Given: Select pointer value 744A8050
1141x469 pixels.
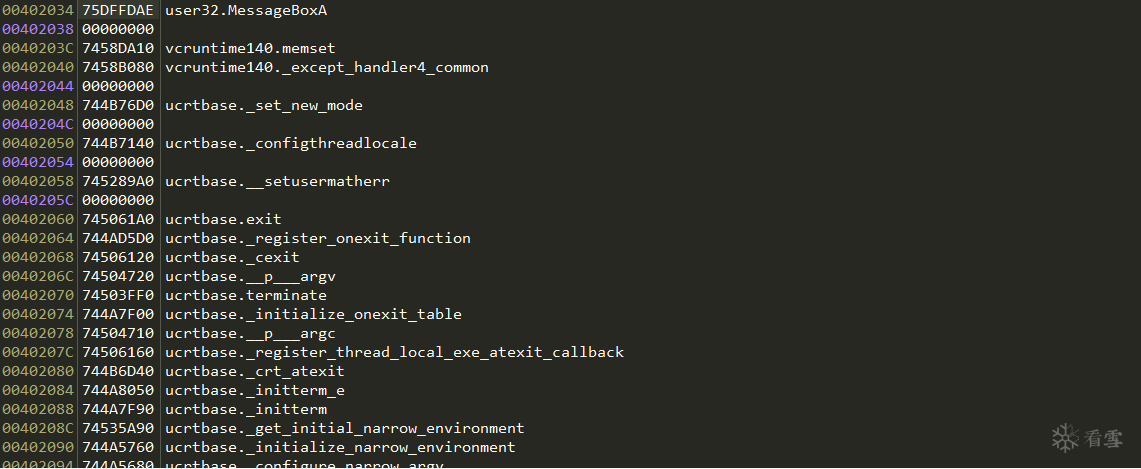Looking at the screenshot, I should 118,391.
